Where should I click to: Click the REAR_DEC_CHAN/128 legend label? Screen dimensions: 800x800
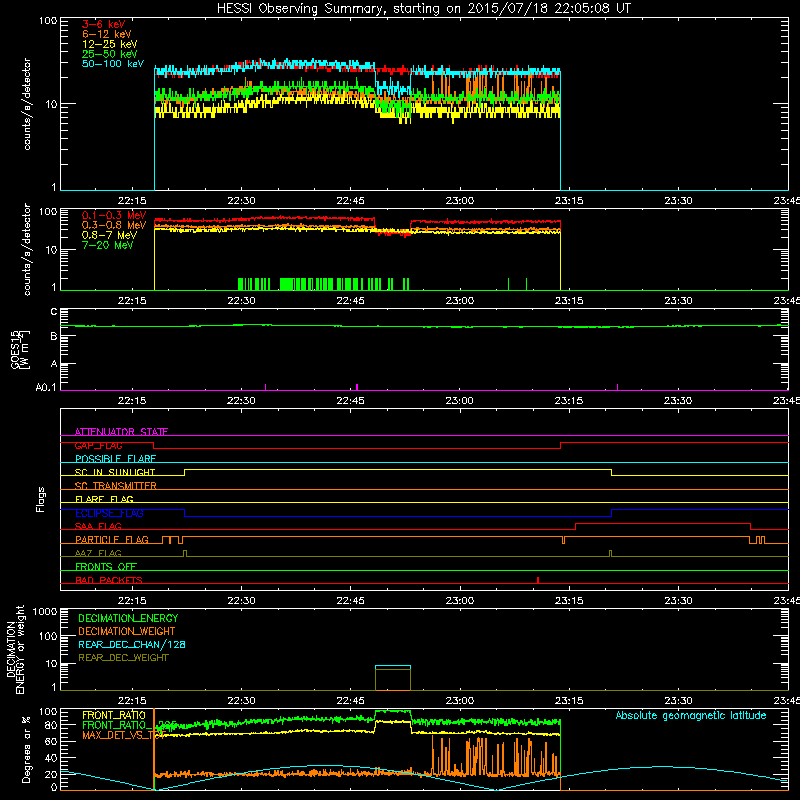132,644
